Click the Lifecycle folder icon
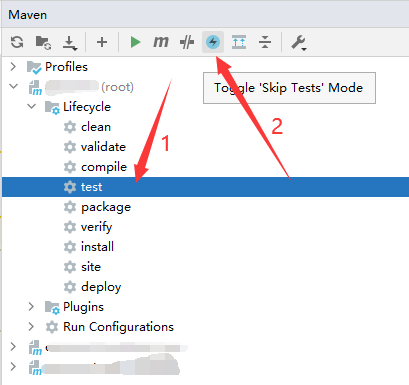The height and width of the screenshot is (385, 409). tap(52, 107)
